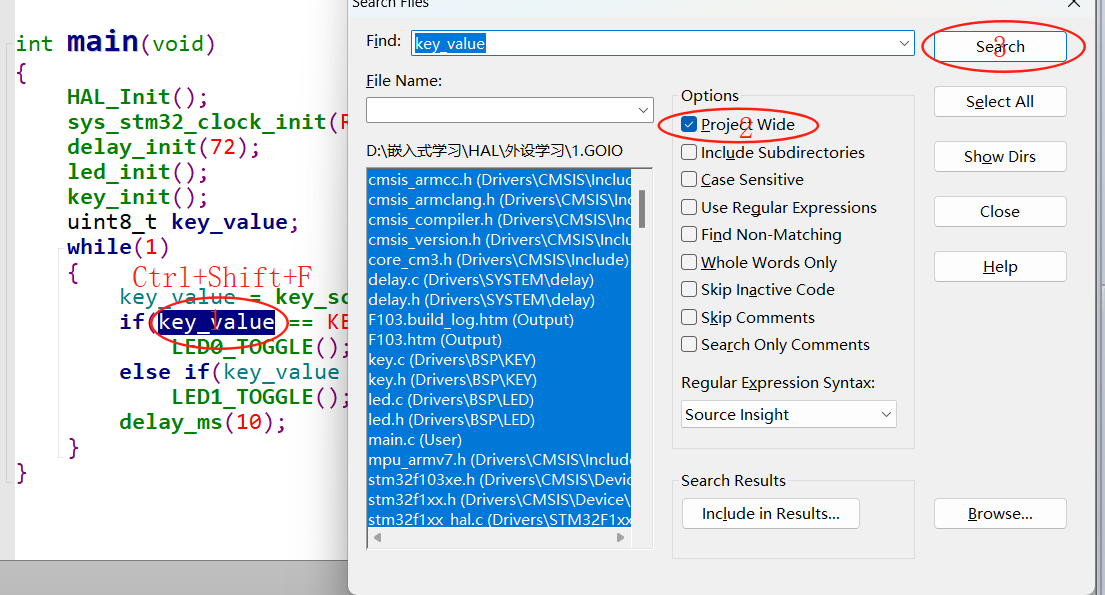
Task: Turn on Case Sensitive search
Action: [x=689, y=180]
